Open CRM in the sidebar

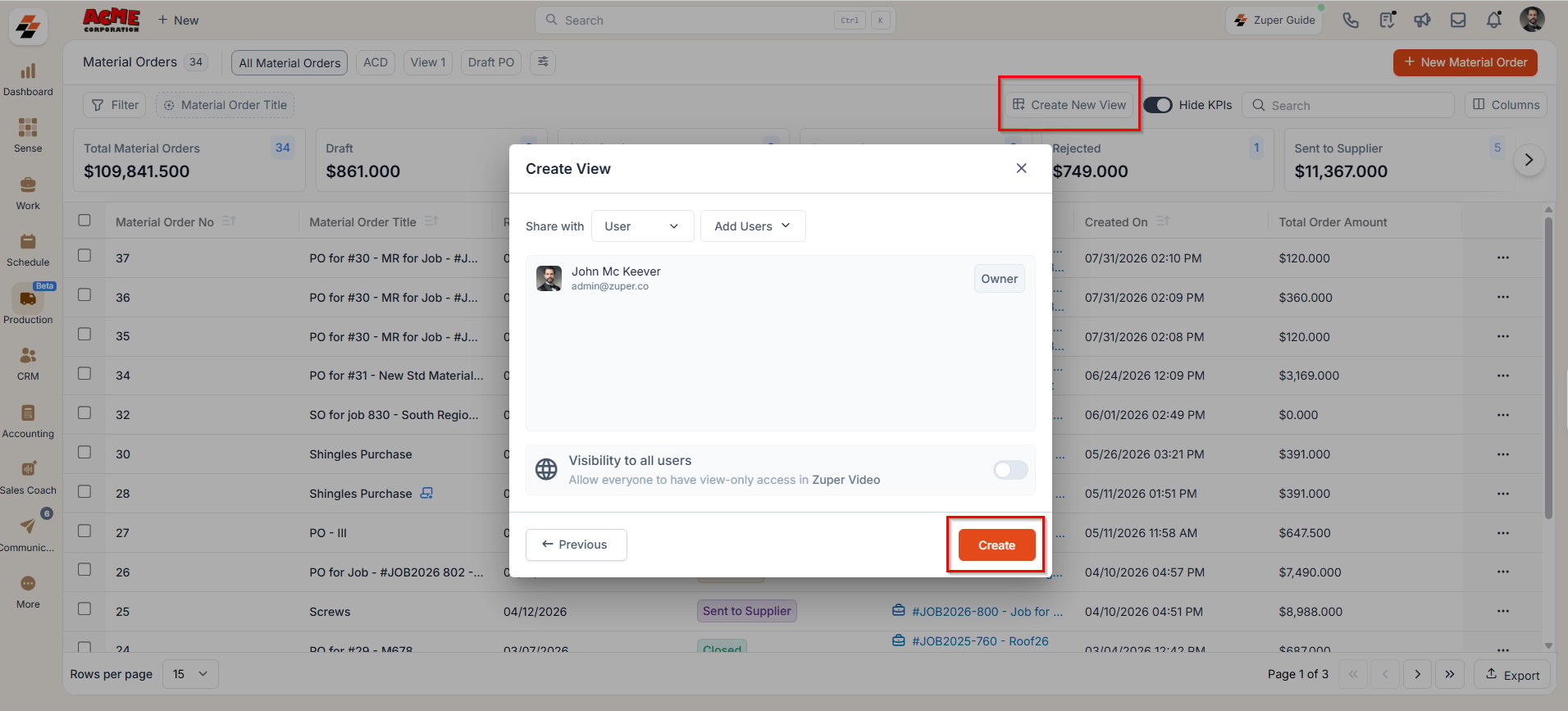pyautogui.click(x=28, y=364)
